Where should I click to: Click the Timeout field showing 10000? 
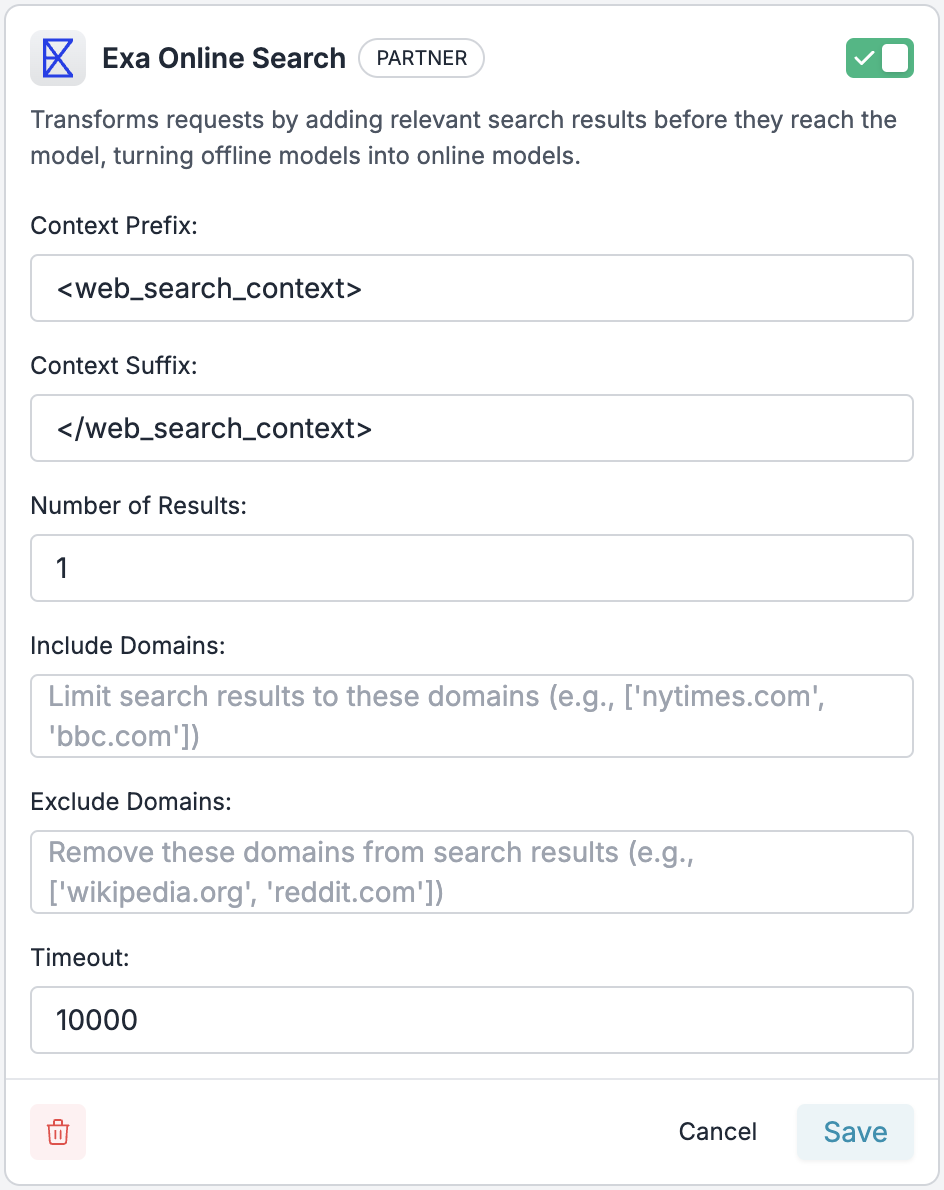click(471, 1020)
